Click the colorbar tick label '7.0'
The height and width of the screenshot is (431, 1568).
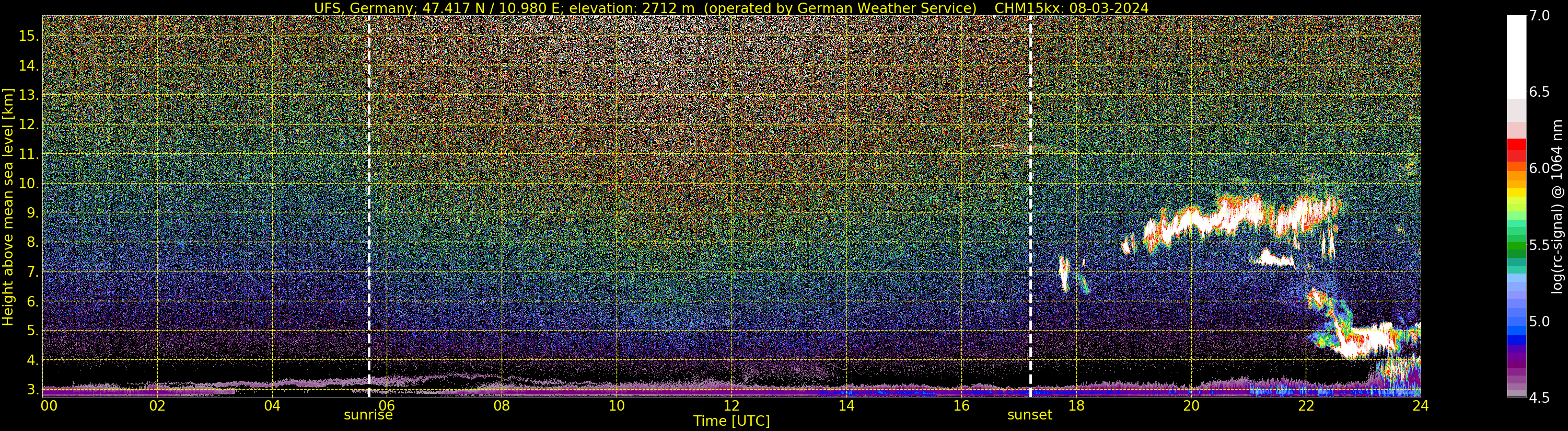(x=1539, y=16)
